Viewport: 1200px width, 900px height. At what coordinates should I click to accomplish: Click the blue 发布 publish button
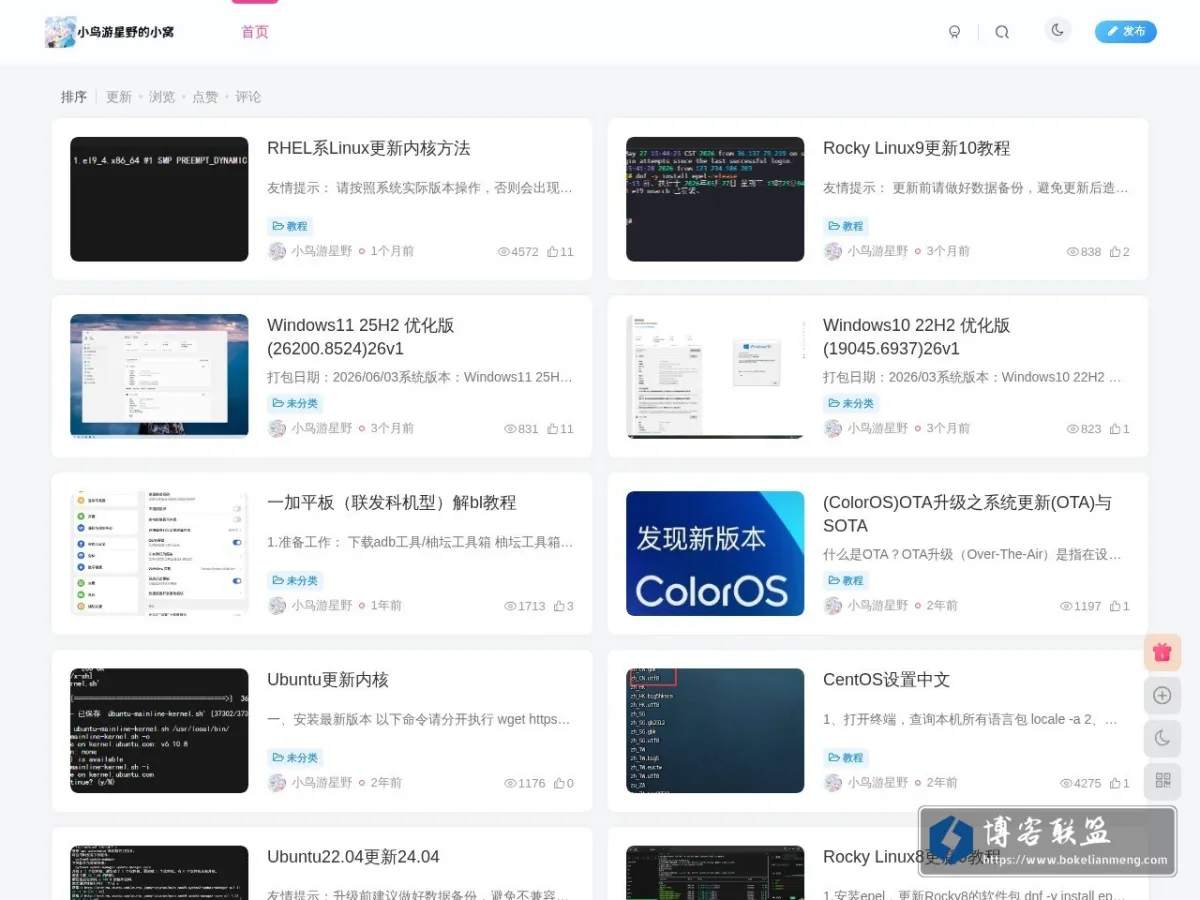(x=1126, y=32)
